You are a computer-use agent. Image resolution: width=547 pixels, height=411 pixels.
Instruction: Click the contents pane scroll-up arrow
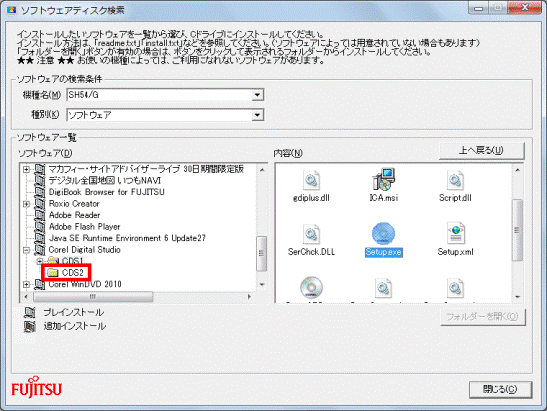[518, 170]
